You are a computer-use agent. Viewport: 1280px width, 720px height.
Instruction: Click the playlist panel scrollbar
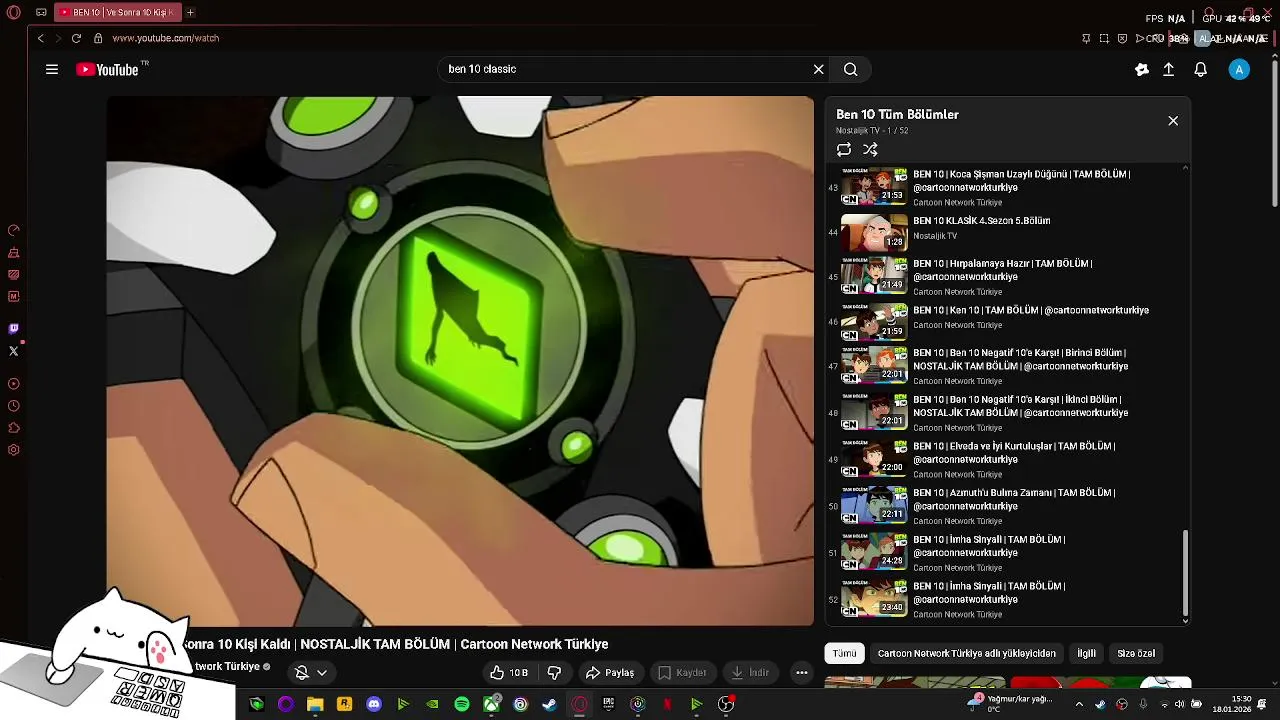click(1186, 572)
